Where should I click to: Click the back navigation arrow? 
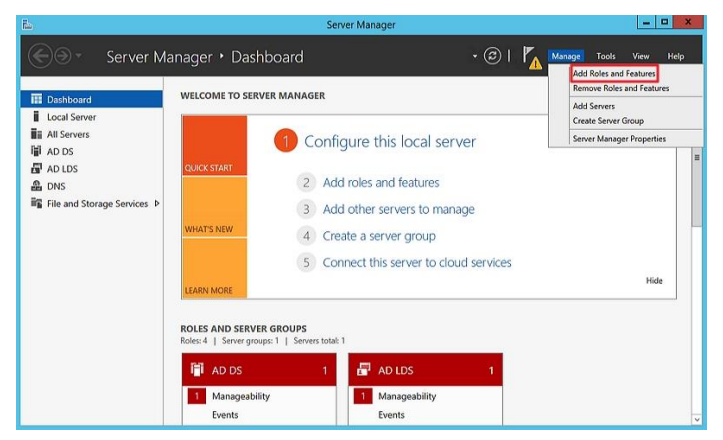pos(40,56)
